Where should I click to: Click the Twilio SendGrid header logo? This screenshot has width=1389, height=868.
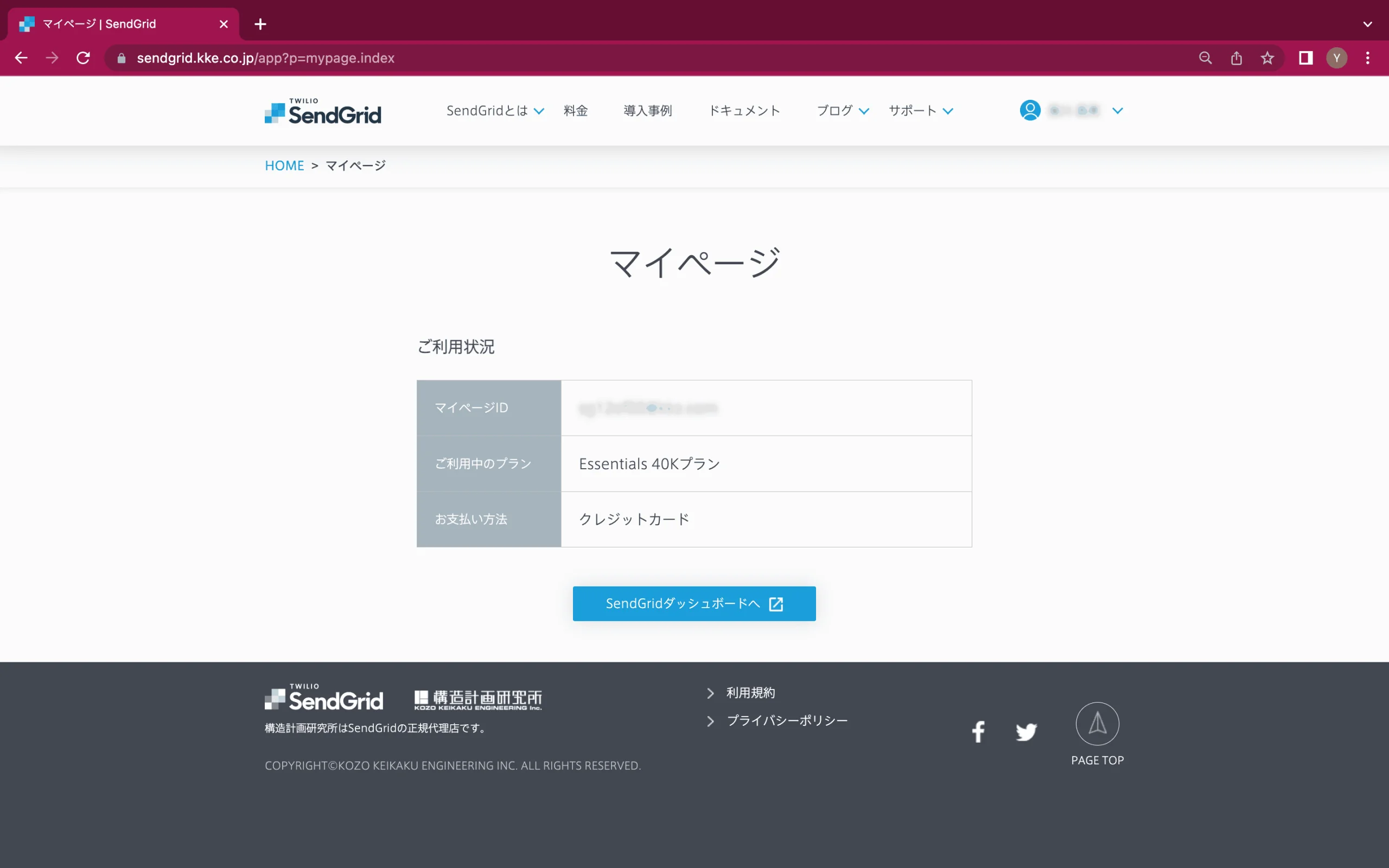pyautogui.click(x=323, y=110)
